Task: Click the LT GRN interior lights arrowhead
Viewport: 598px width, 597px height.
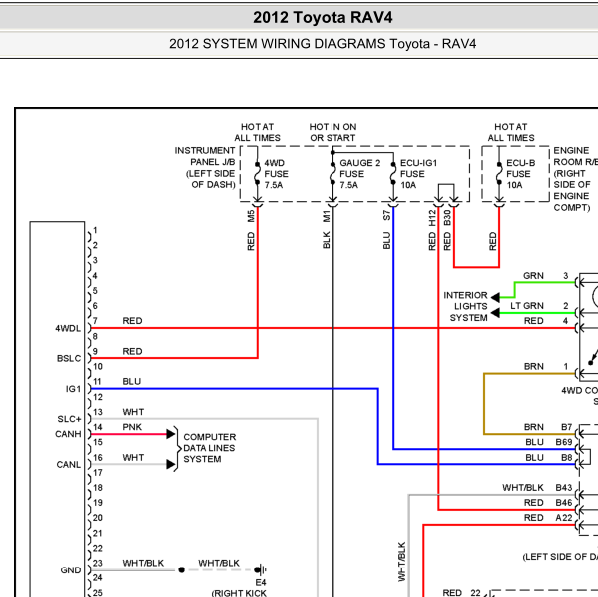Action: 495,313
